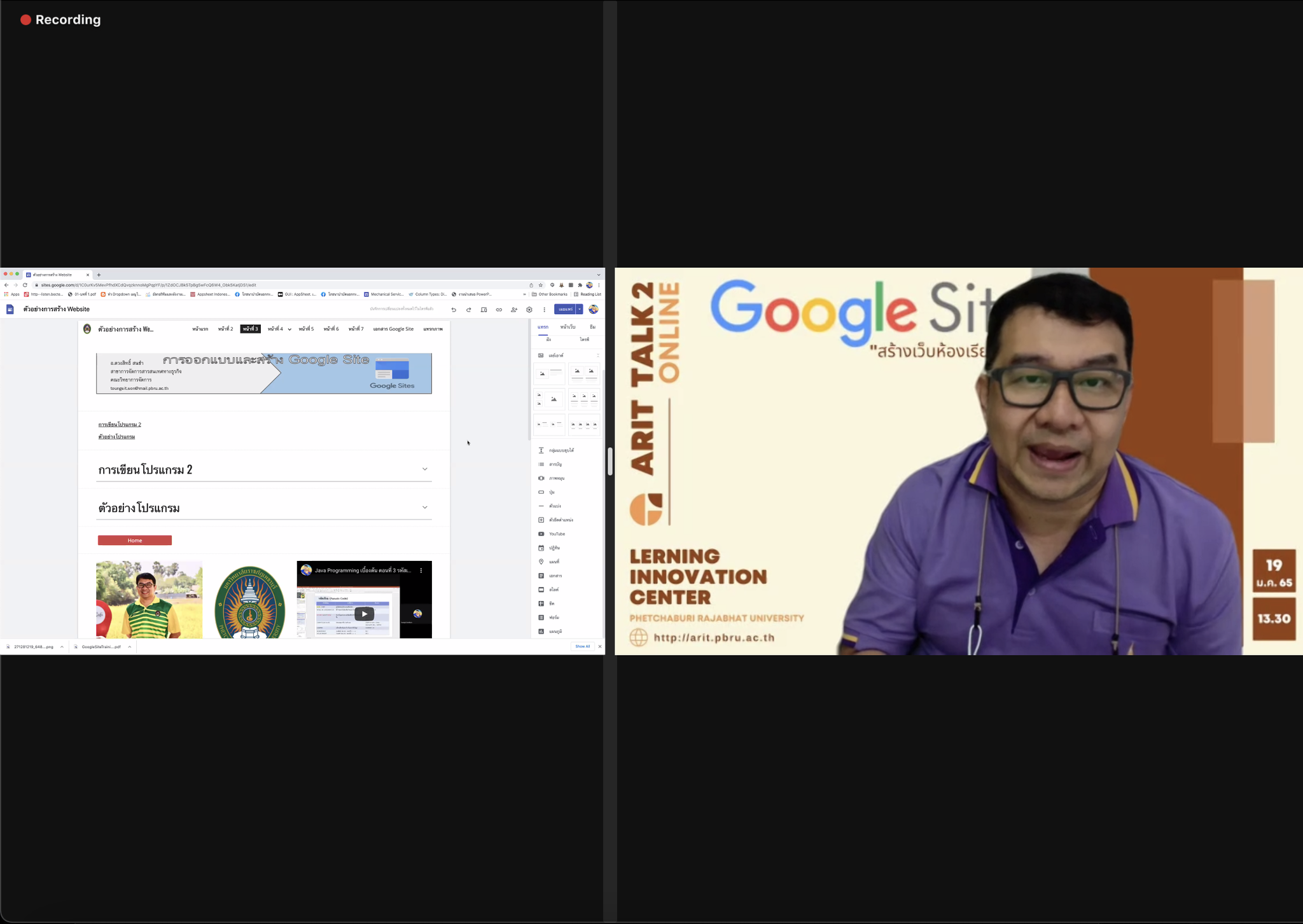Open the Apps bookmarks shortcut
1303x924 pixels.
(x=12, y=294)
